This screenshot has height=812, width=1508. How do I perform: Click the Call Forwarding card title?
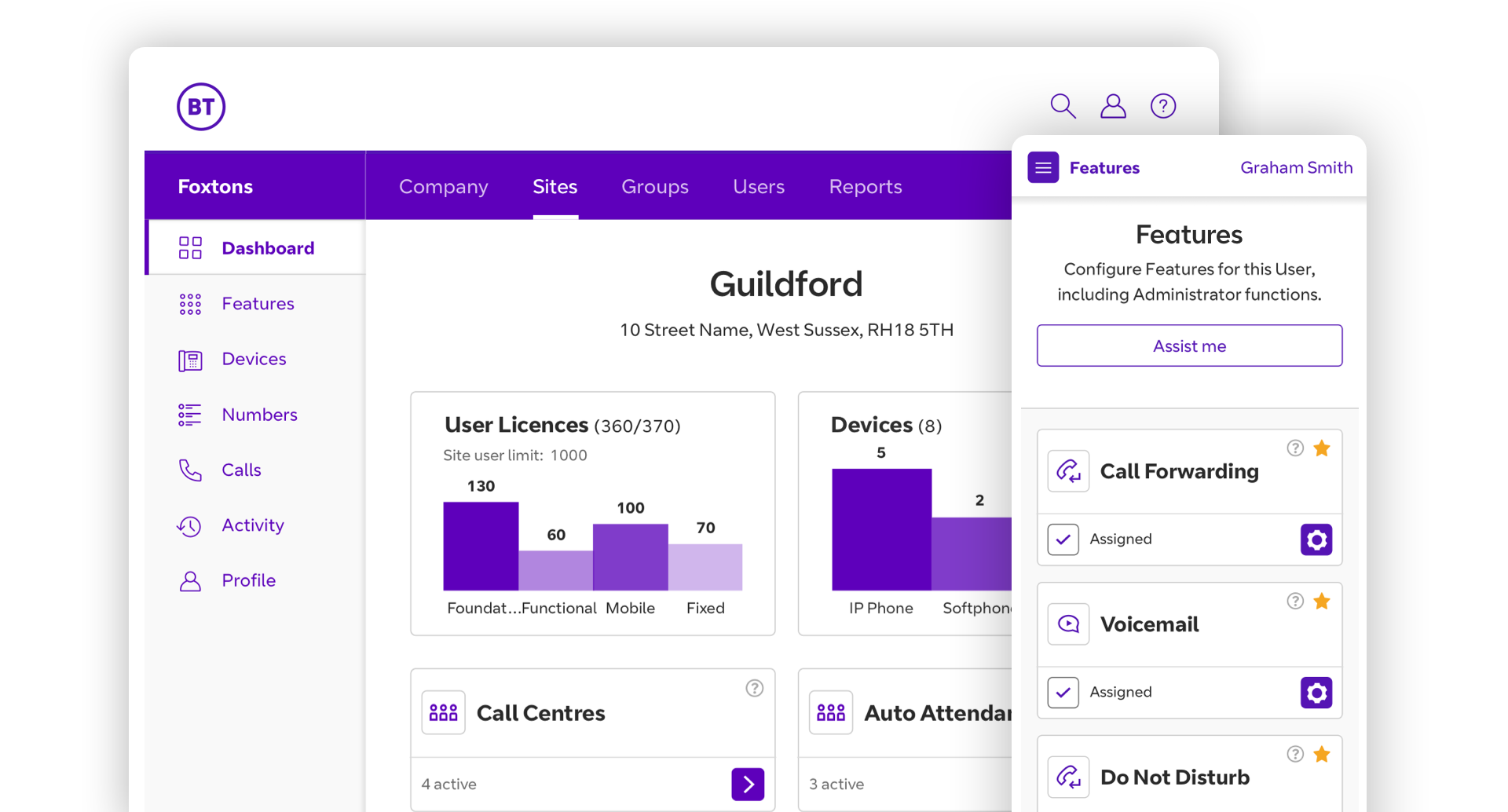pos(1179,471)
